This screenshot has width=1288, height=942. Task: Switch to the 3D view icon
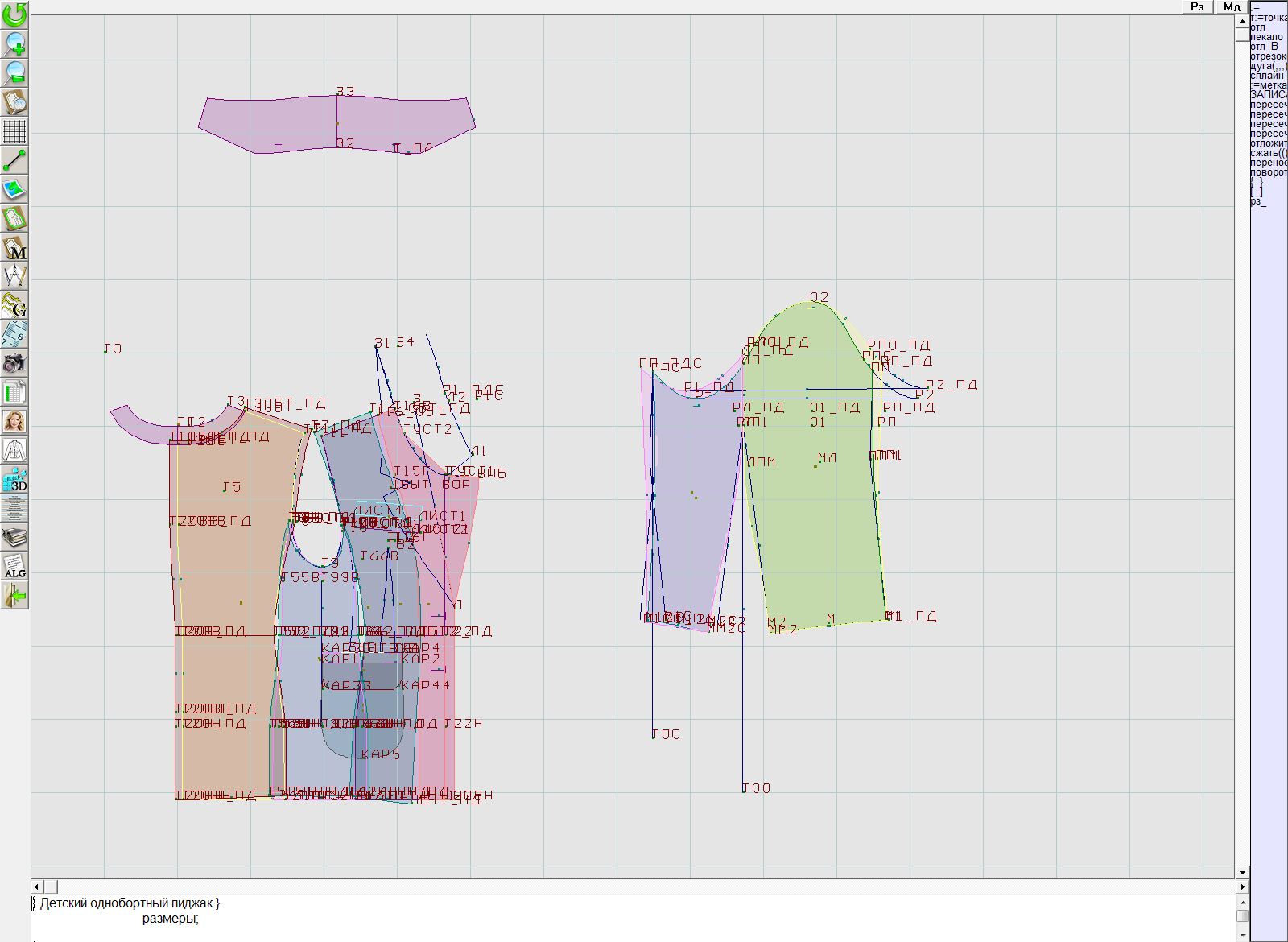[x=14, y=479]
